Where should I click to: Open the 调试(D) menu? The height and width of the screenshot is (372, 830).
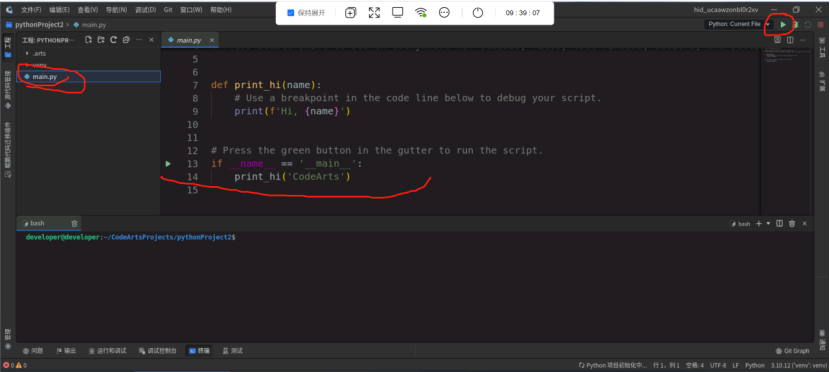[145, 10]
